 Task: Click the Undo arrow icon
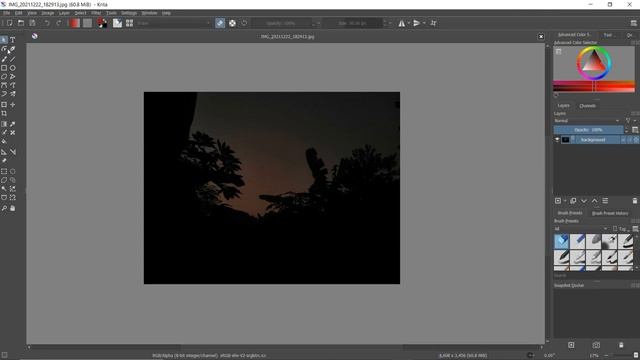(47, 23)
